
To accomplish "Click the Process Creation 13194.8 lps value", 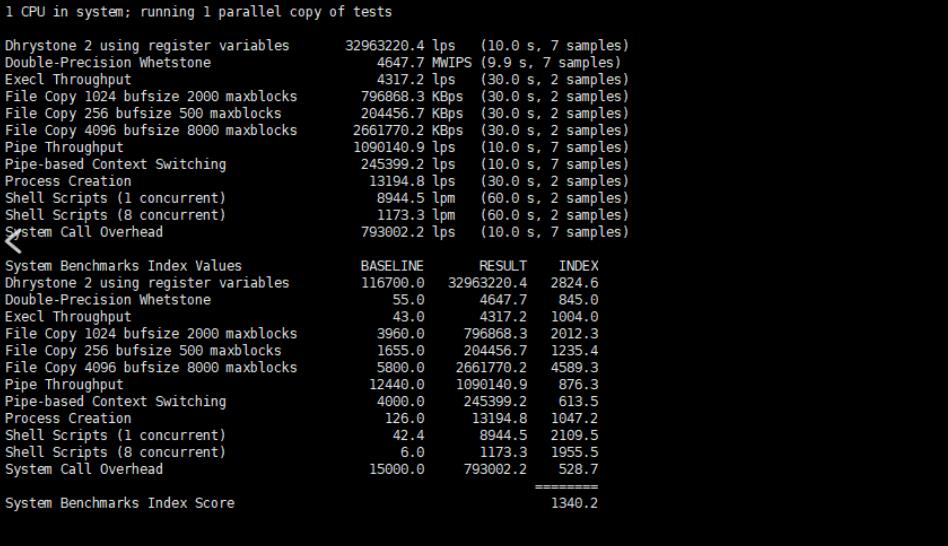I will point(412,181).
